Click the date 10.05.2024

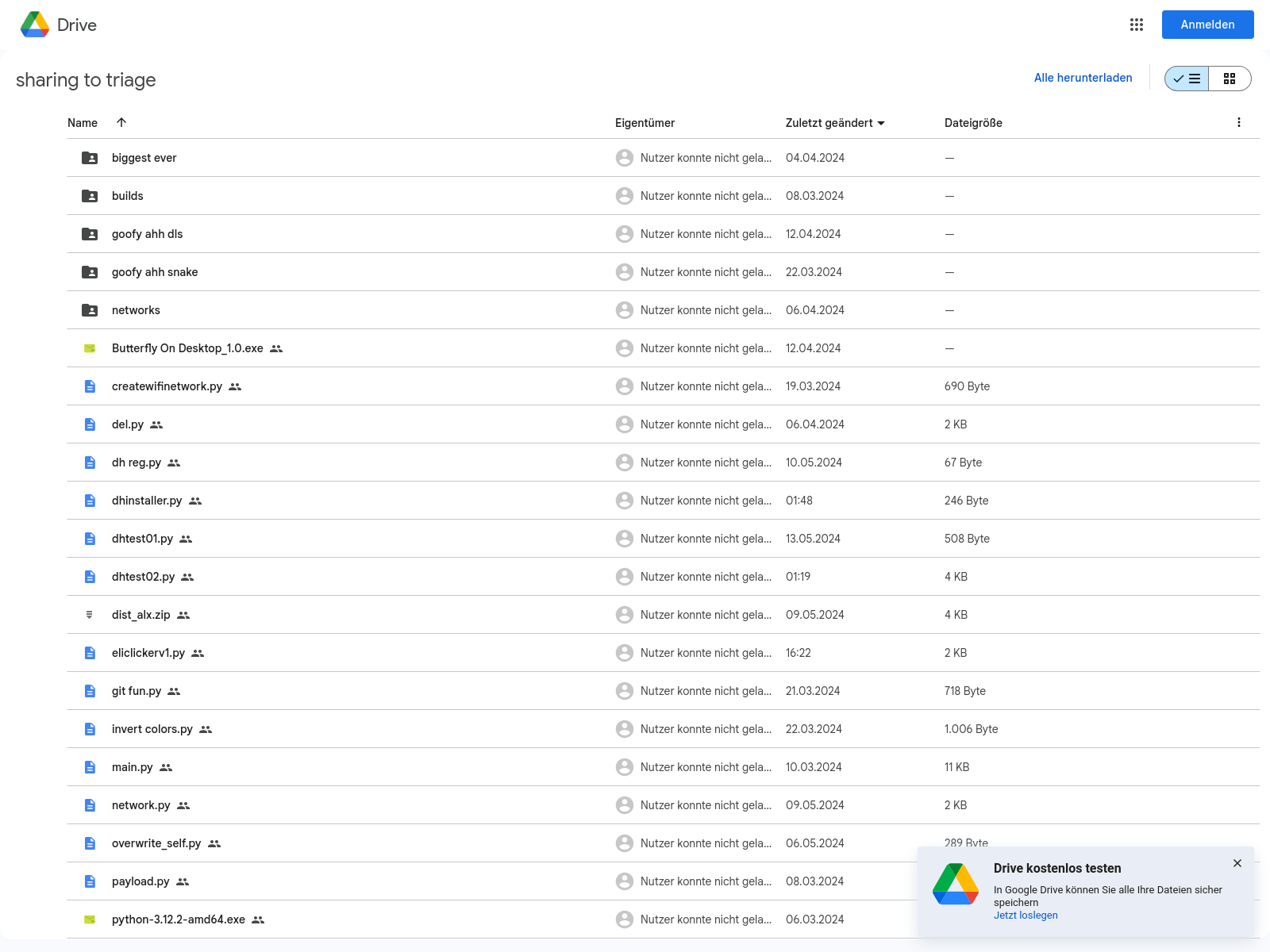click(814, 463)
